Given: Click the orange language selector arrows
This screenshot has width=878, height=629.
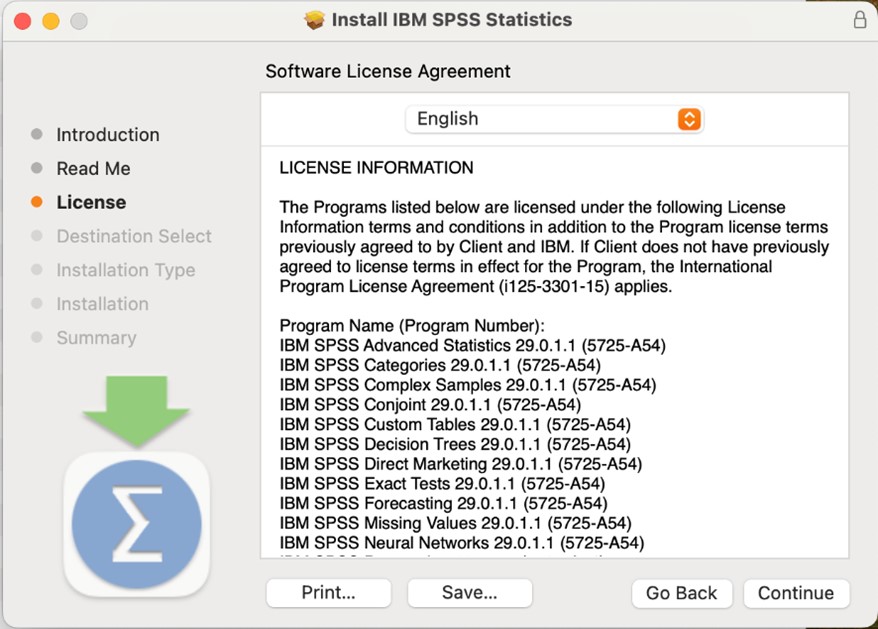Looking at the screenshot, I should pos(689,119).
